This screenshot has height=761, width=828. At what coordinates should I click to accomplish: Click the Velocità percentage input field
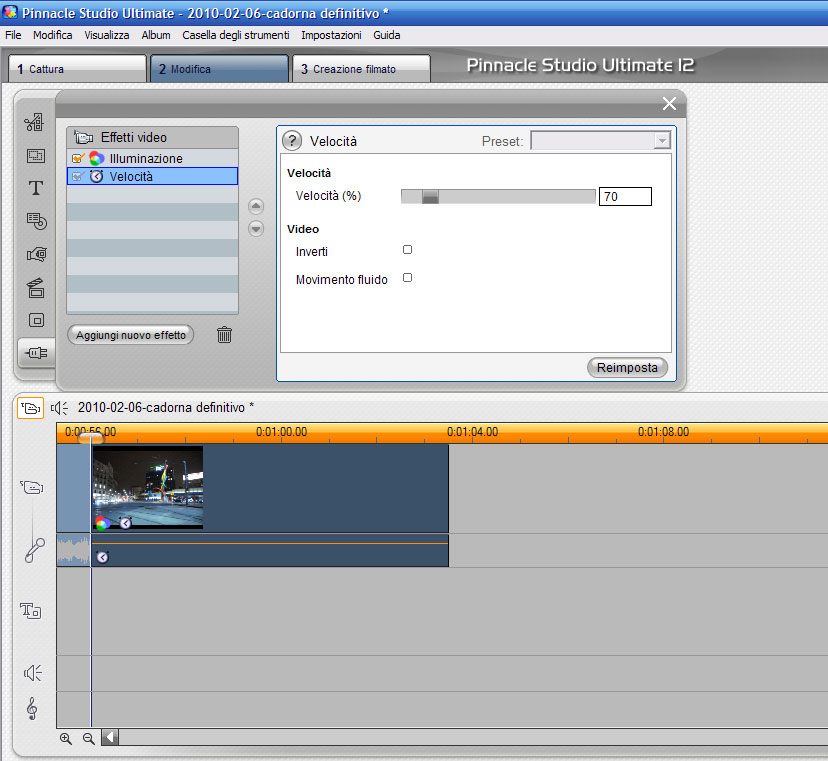pos(625,196)
